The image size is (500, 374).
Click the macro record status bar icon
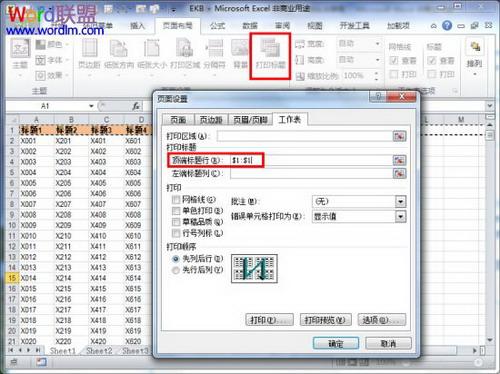click(41, 362)
